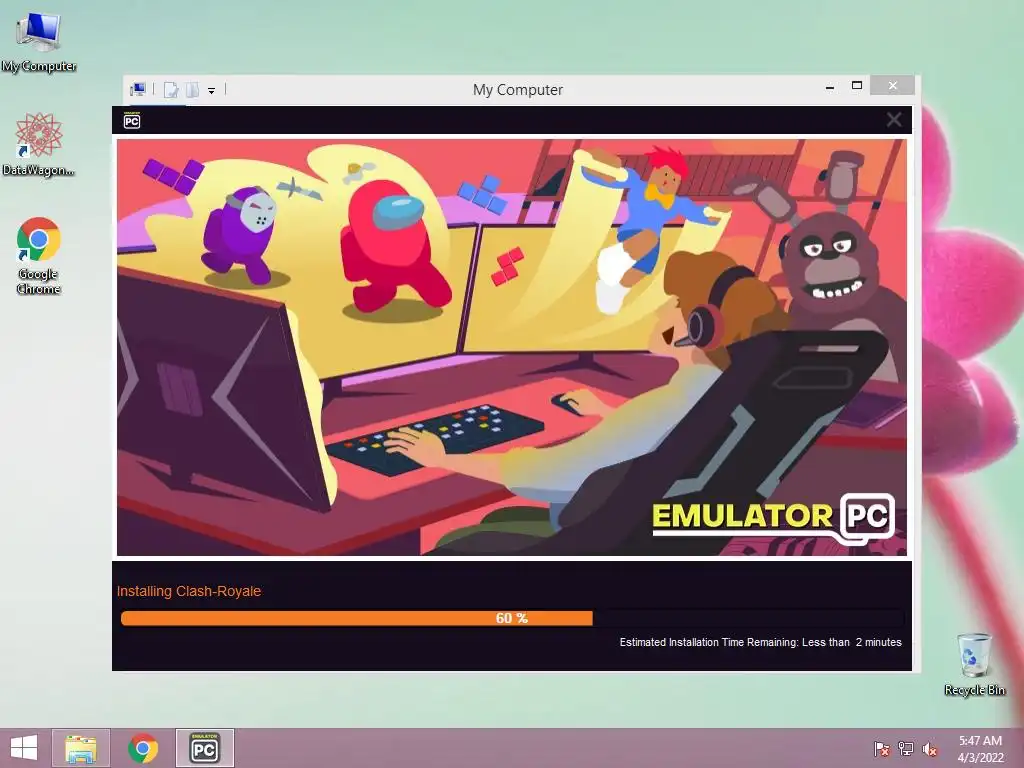
Task: Click the Emulator PC splash artwork
Action: click(x=512, y=347)
